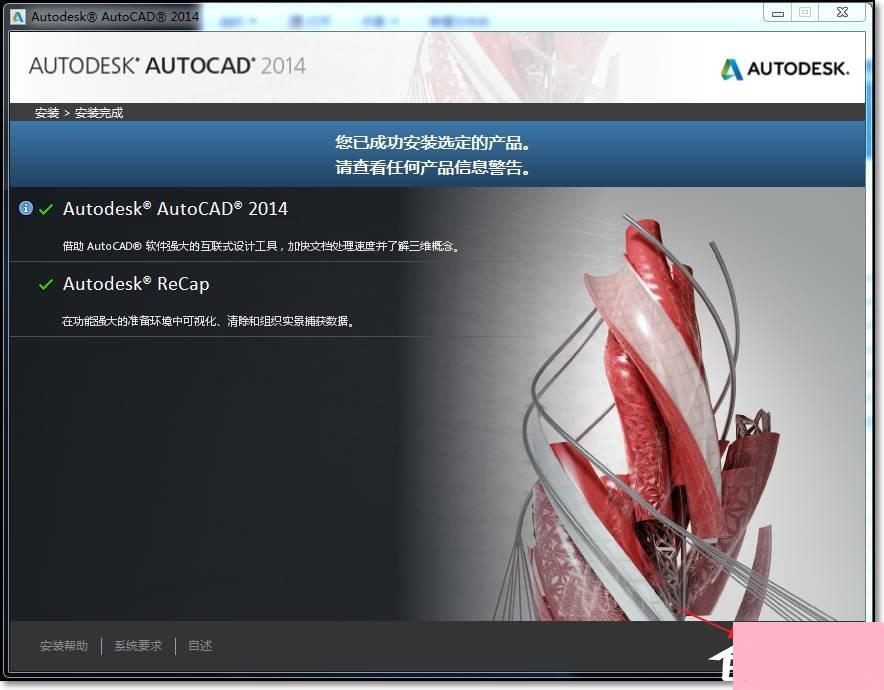The height and width of the screenshot is (690, 884).
Task: Click the AutoCAD description starting 借助 AutoCAD
Action: click(x=261, y=246)
